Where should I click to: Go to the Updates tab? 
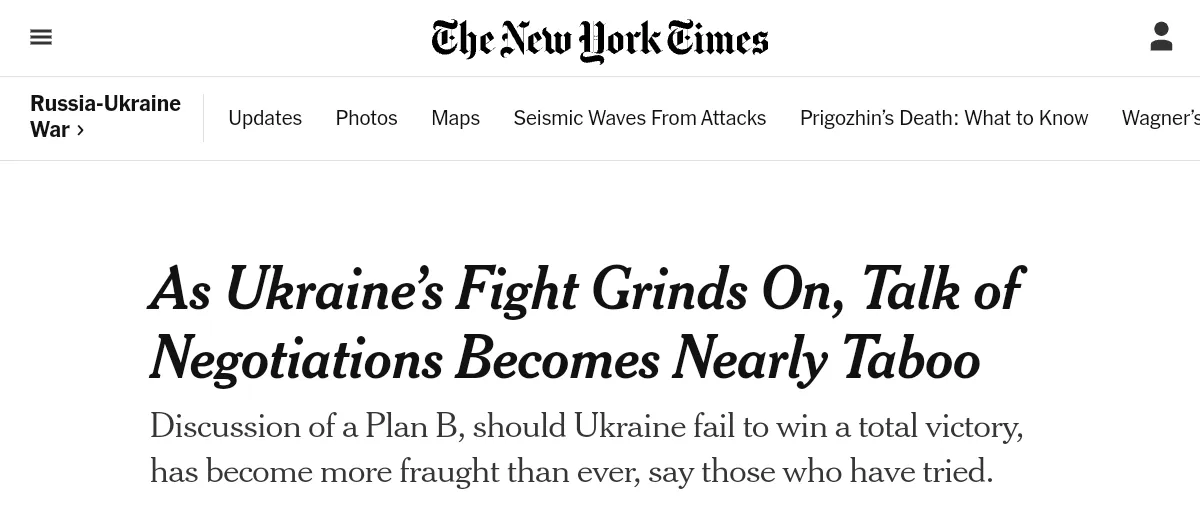tap(265, 118)
